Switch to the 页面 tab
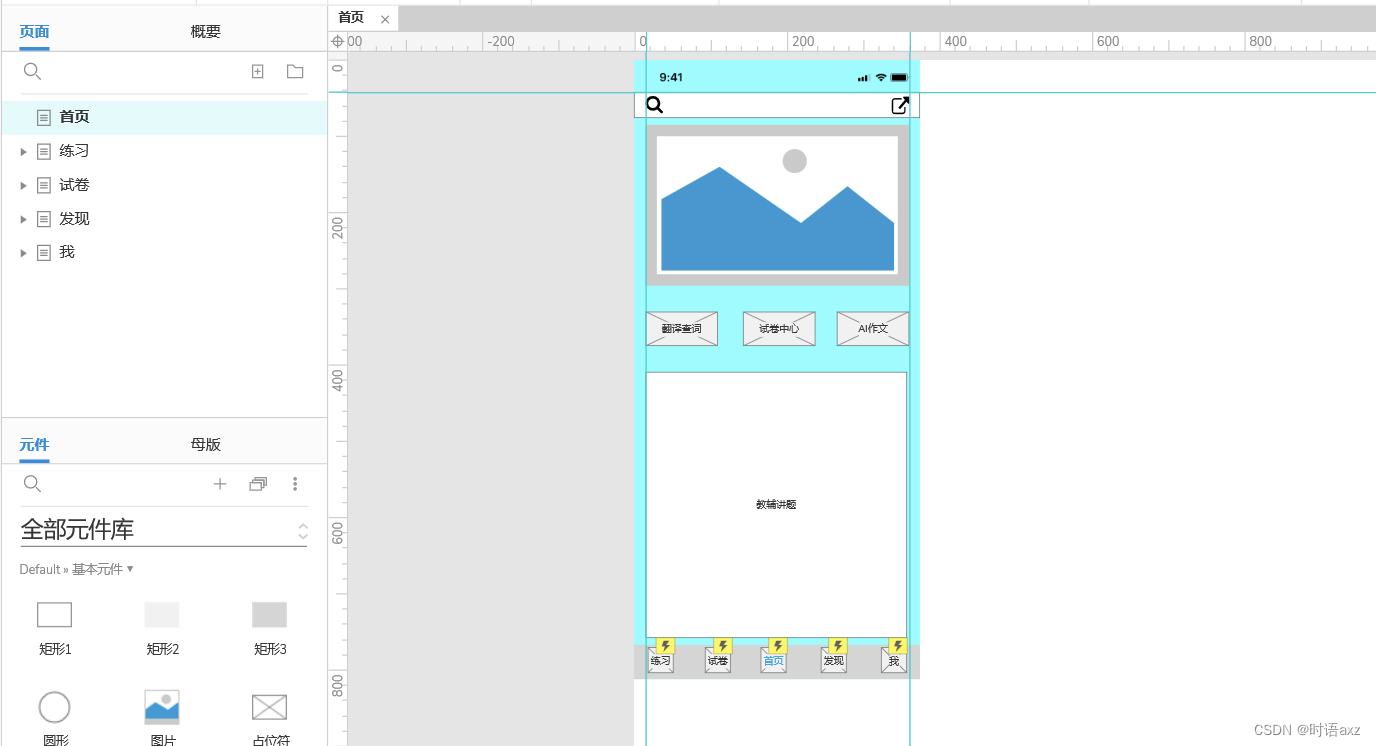 [x=34, y=32]
